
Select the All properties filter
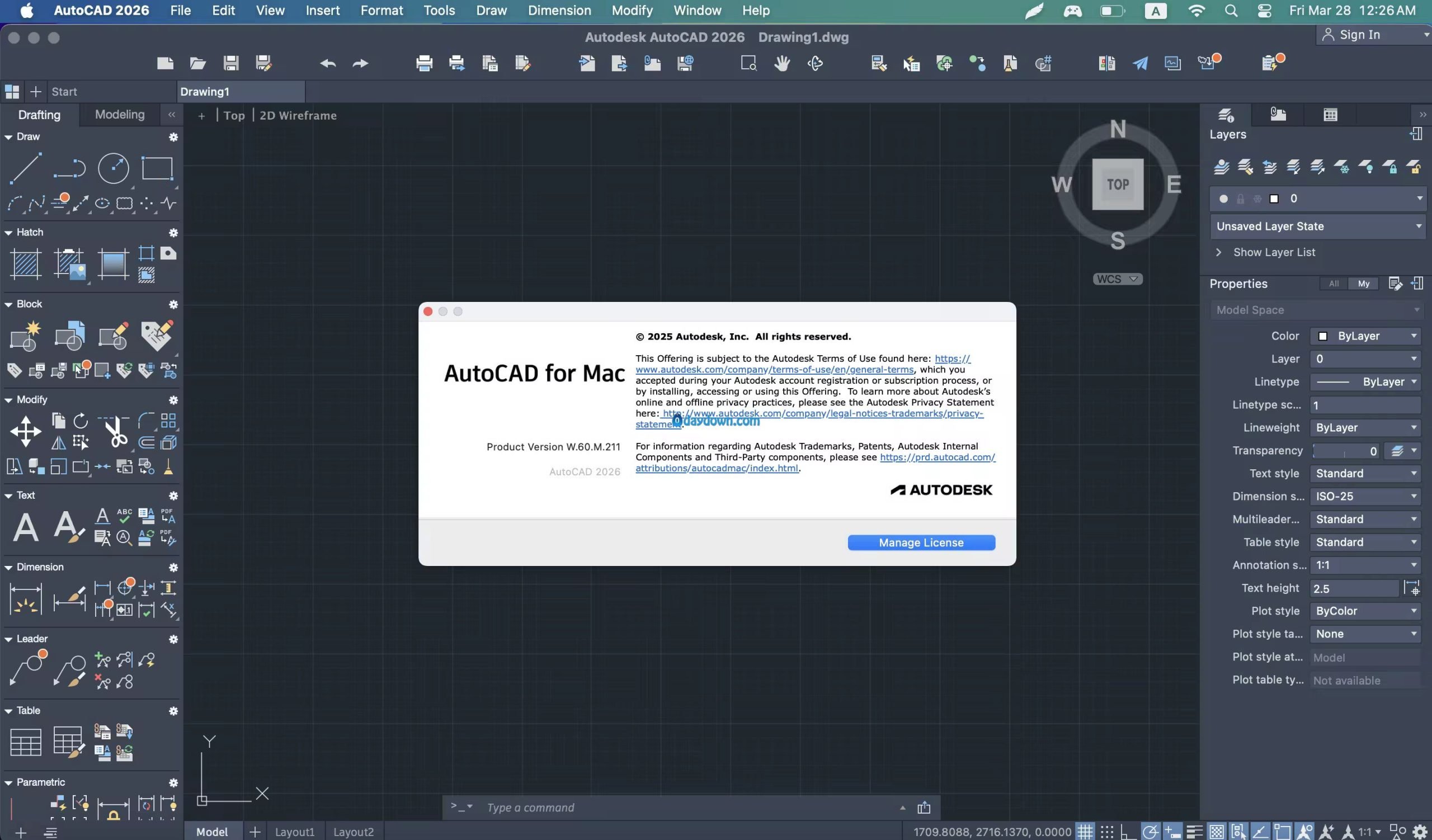1334,284
